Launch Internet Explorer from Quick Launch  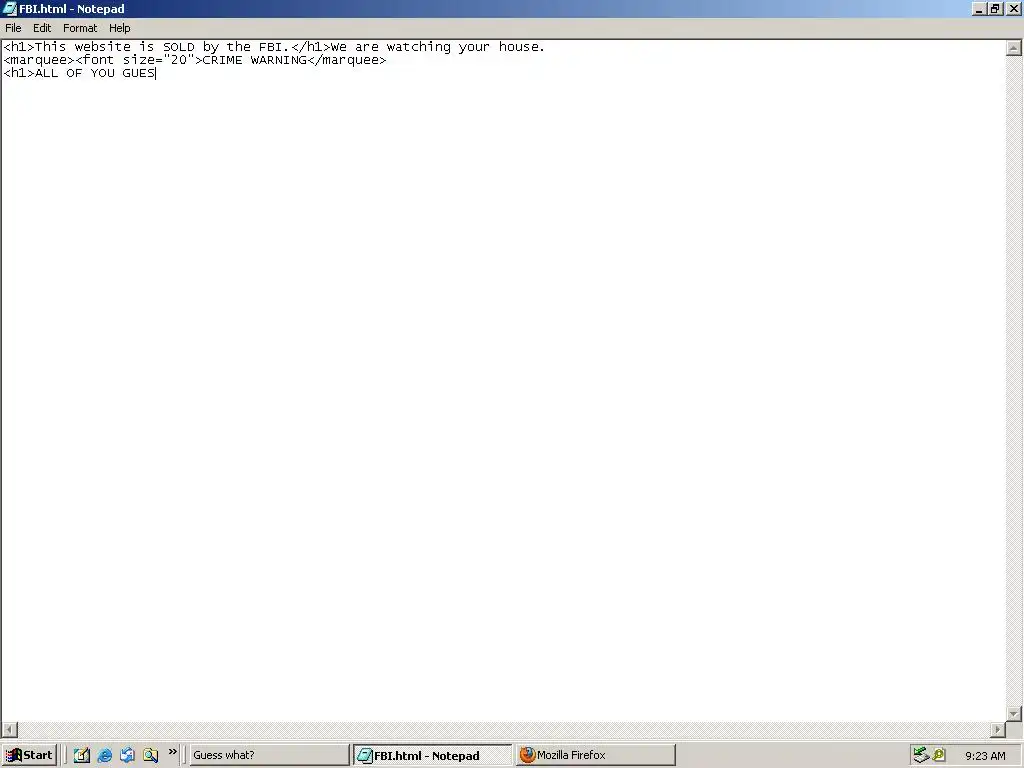coord(104,755)
